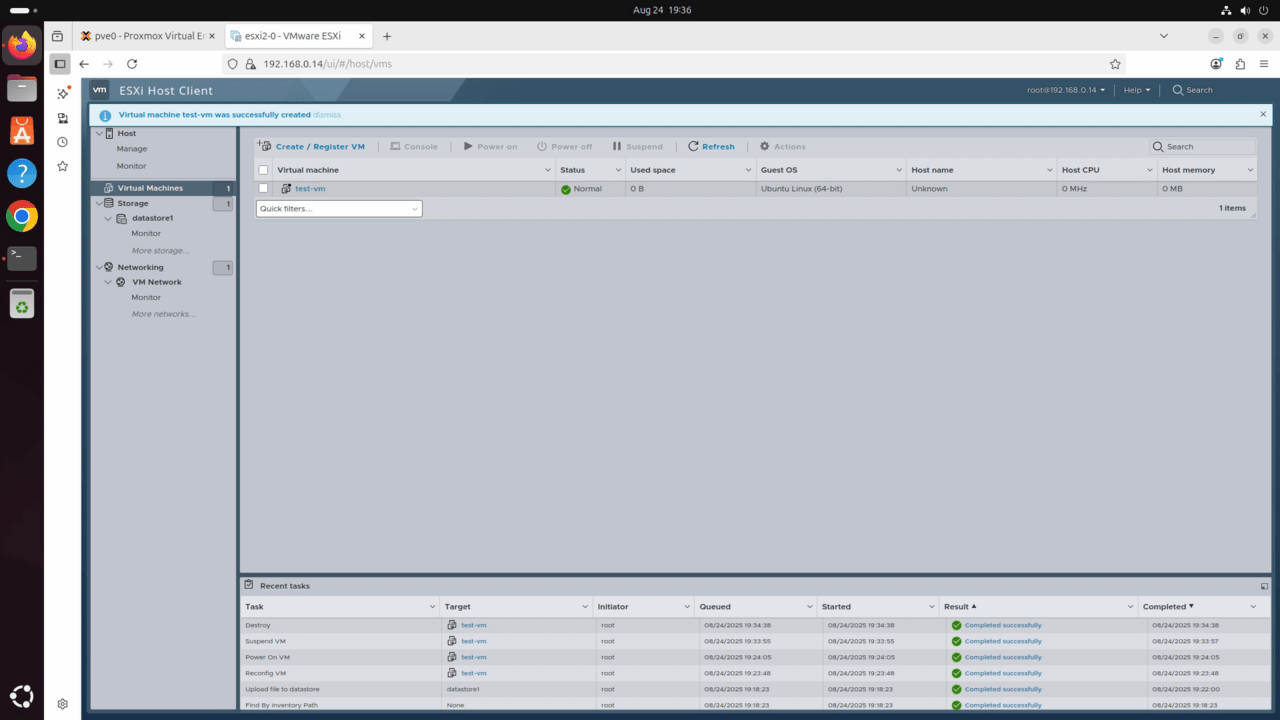This screenshot has width=1280, height=720.
Task: Click the virtual machines Search input field
Action: click(1202, 146)
